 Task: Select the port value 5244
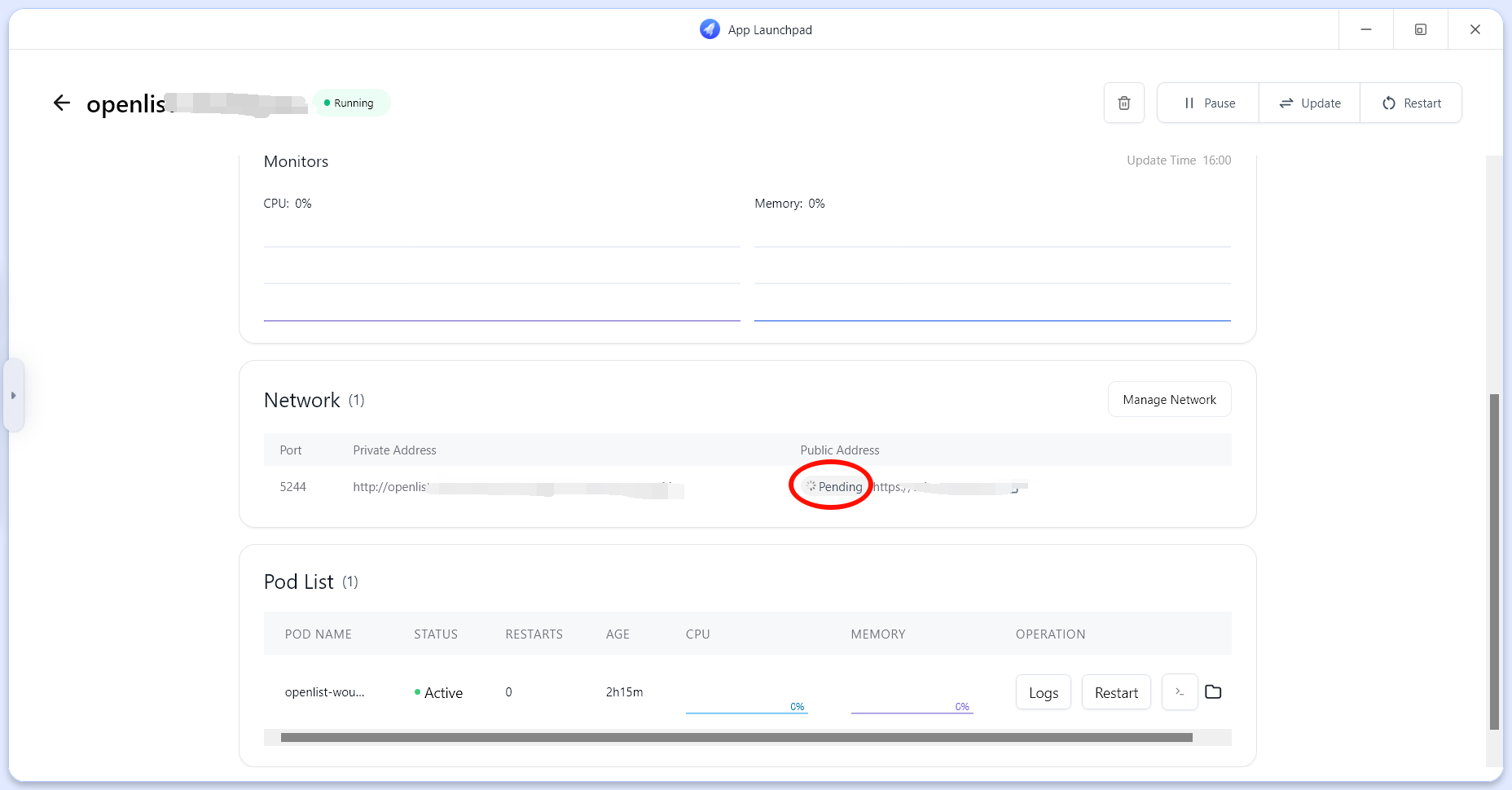[292, 486]
